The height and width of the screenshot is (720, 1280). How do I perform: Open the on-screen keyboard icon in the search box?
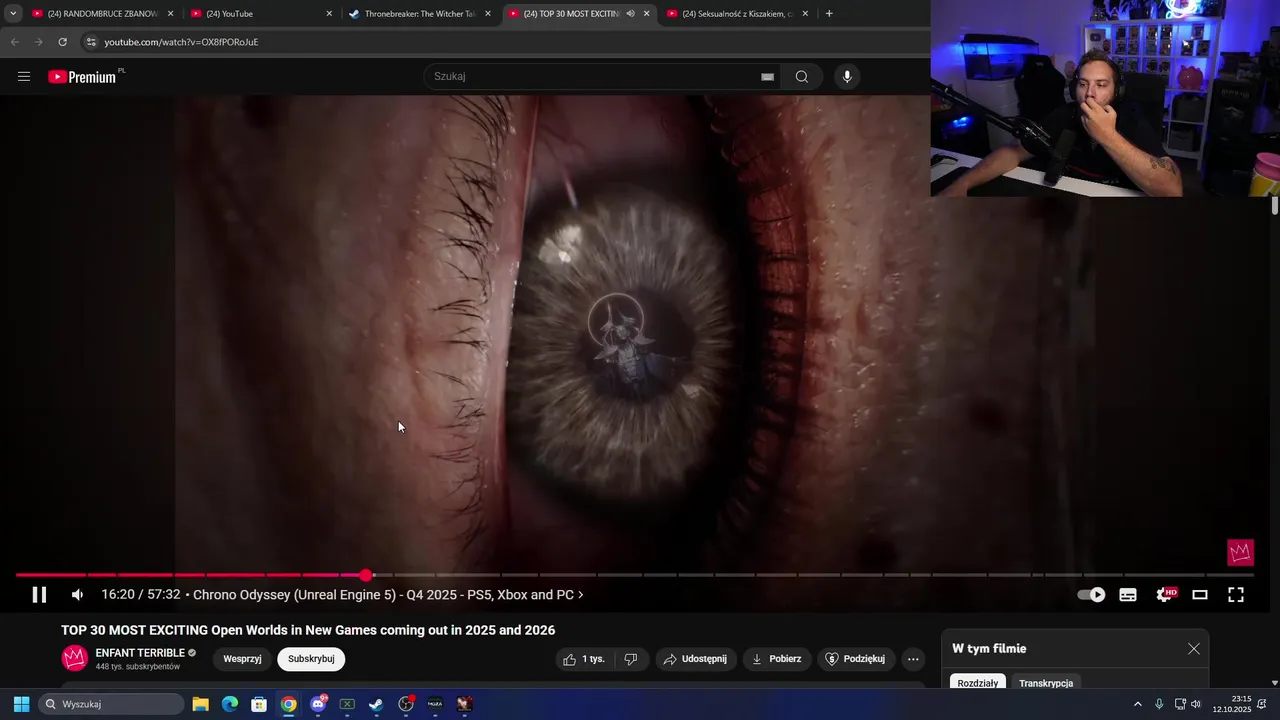767,77
